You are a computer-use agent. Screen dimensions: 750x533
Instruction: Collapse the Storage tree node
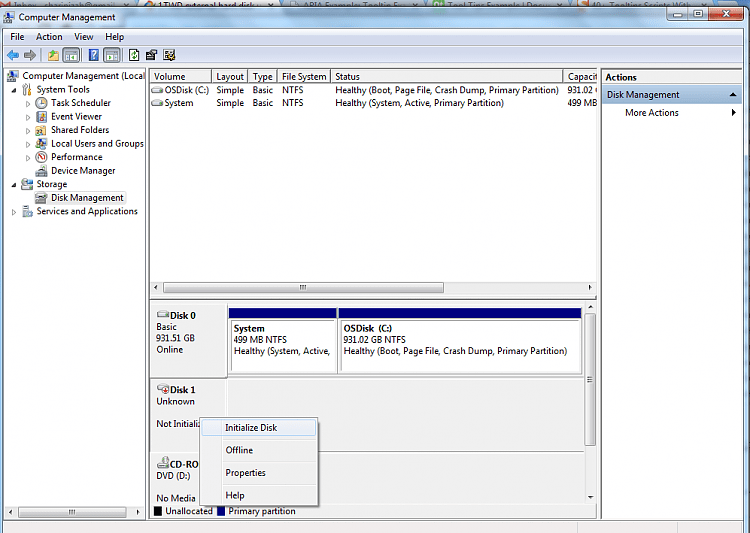[14, 185]
